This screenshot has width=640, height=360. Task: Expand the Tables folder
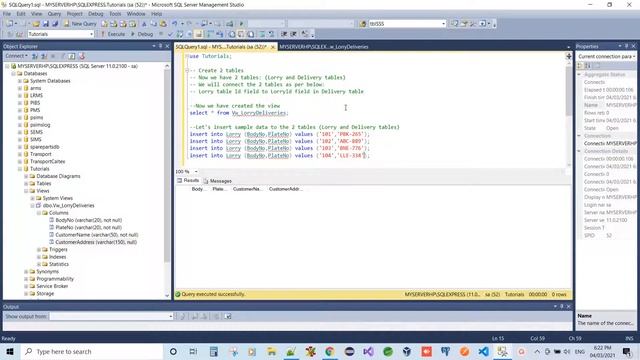[26, 184]
